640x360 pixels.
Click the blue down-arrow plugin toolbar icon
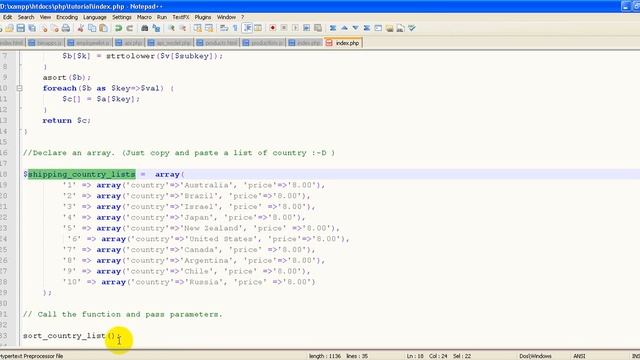click(356, 28)
